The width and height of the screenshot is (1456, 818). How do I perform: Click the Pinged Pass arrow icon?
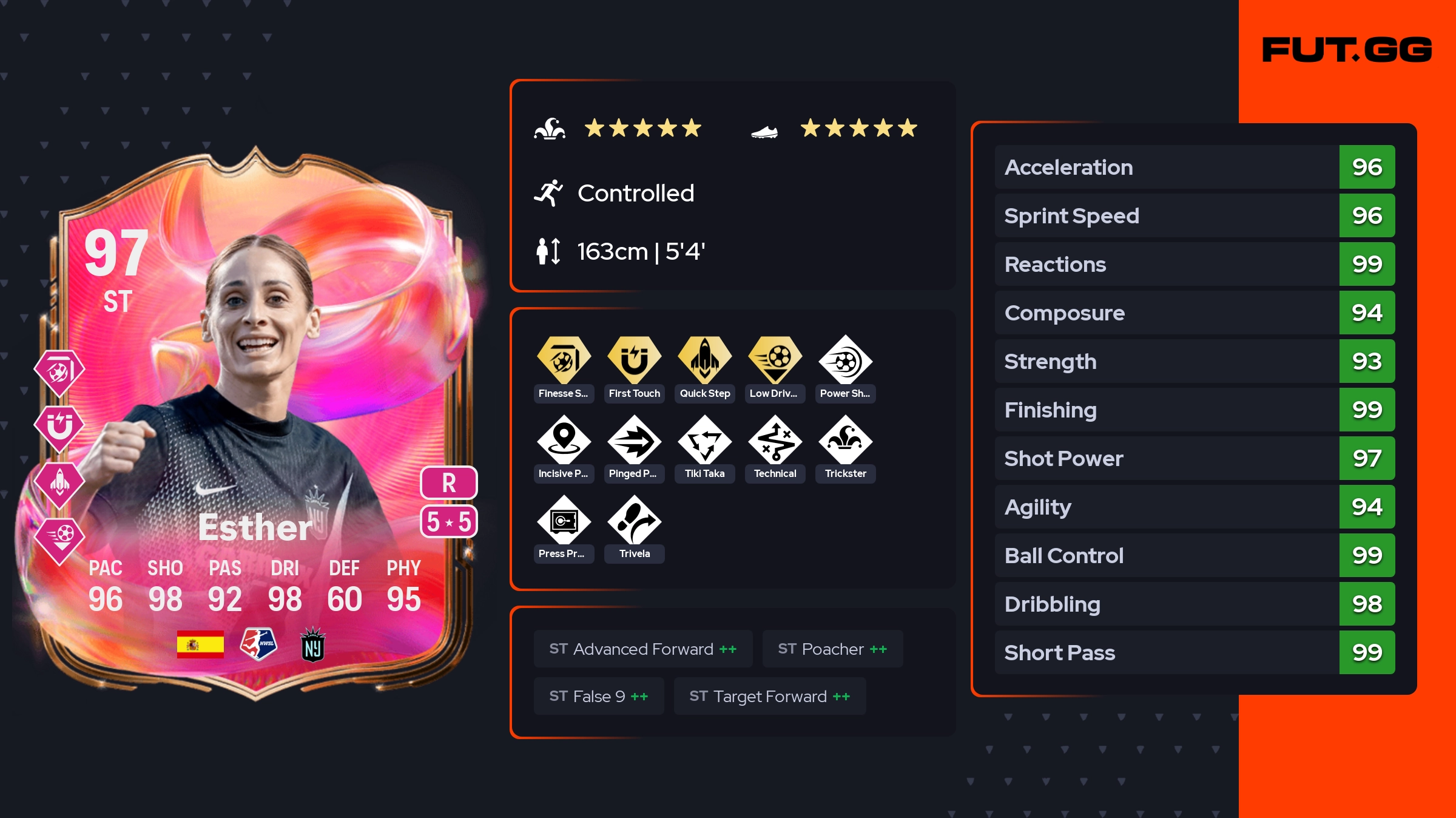click(x=634, y=441)
